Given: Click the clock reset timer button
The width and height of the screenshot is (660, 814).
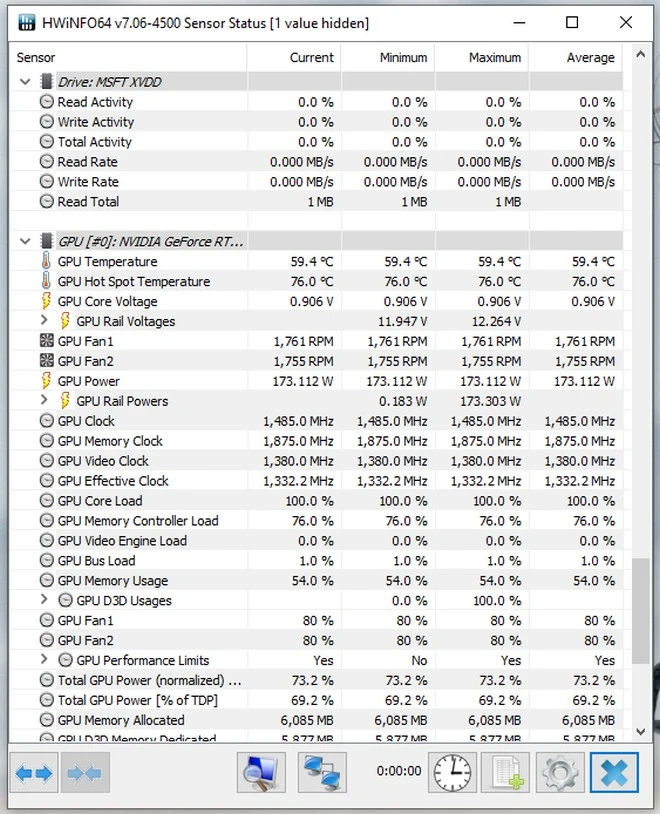Looking at the screenshot, I should 452,773.
